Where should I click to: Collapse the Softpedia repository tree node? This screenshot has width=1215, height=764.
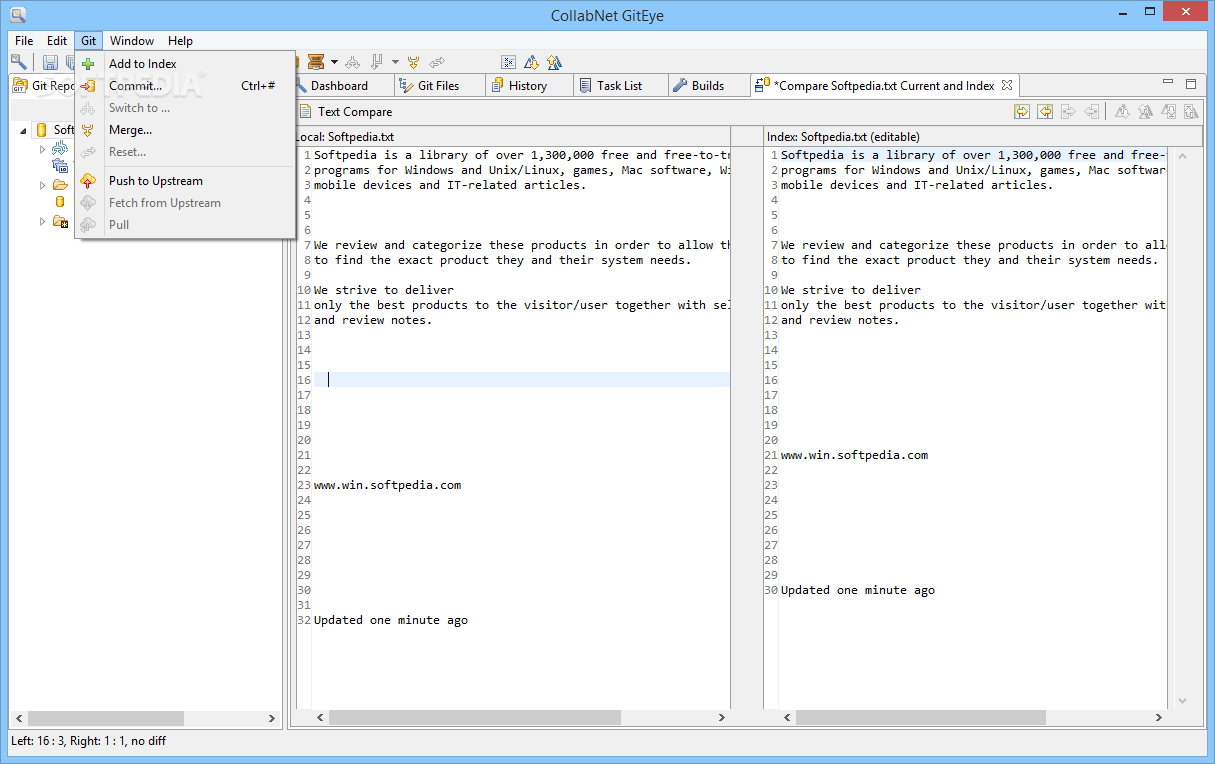(x=24, y=130)
